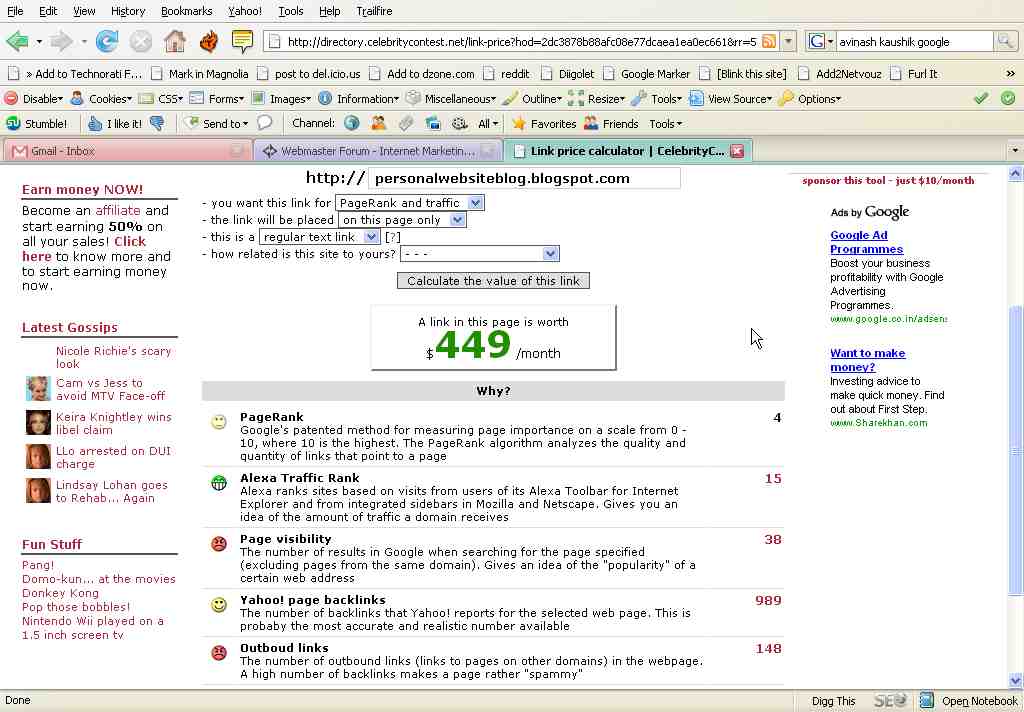Screen dimensions: 1024x712
Task: Expand the 'how related is this site' dropdown
Action: pos(479,254)
